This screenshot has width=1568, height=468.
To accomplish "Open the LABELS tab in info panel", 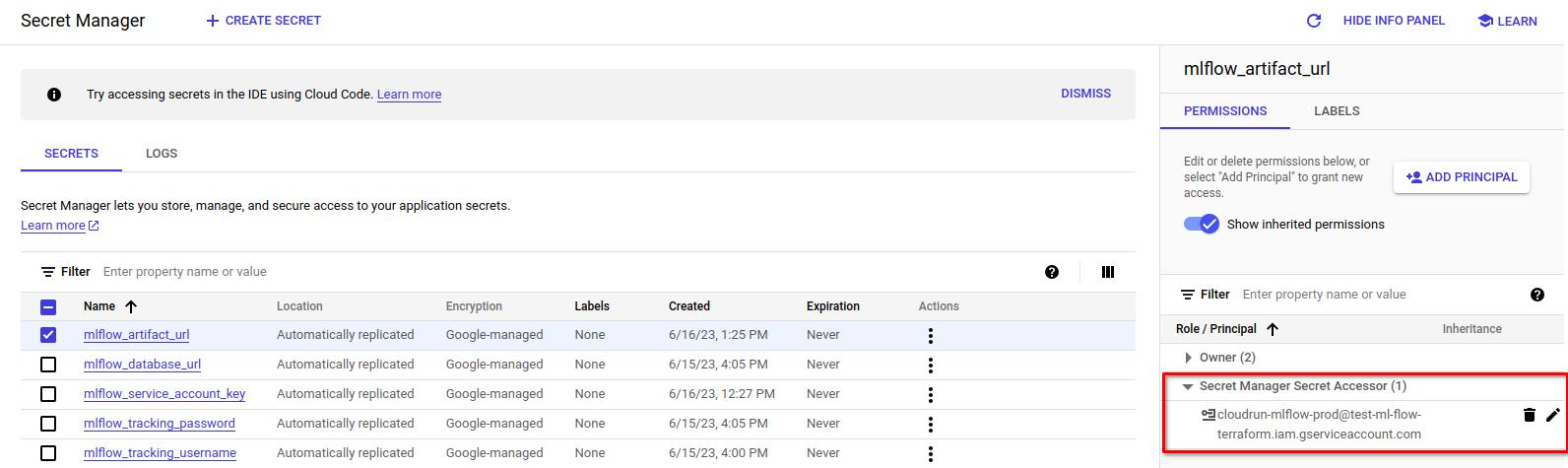I will click(1337, 111).
